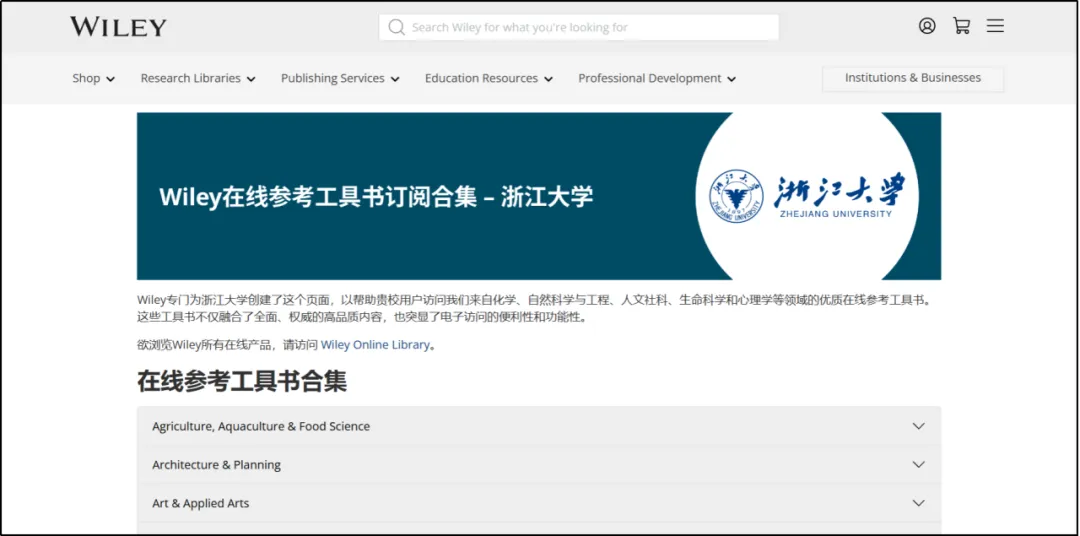The width and height of the screenshot is (1080, 536).
Task: Expand the Art & Applied Arts chevron
Action: pos(918,503)
